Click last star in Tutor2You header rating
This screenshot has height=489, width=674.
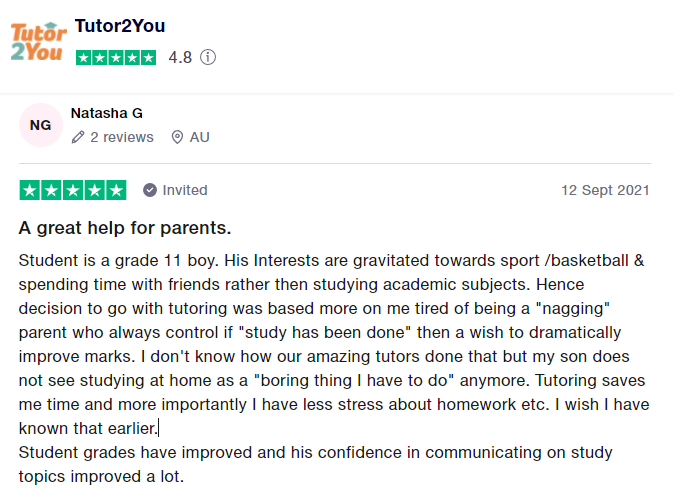(148, 57)
